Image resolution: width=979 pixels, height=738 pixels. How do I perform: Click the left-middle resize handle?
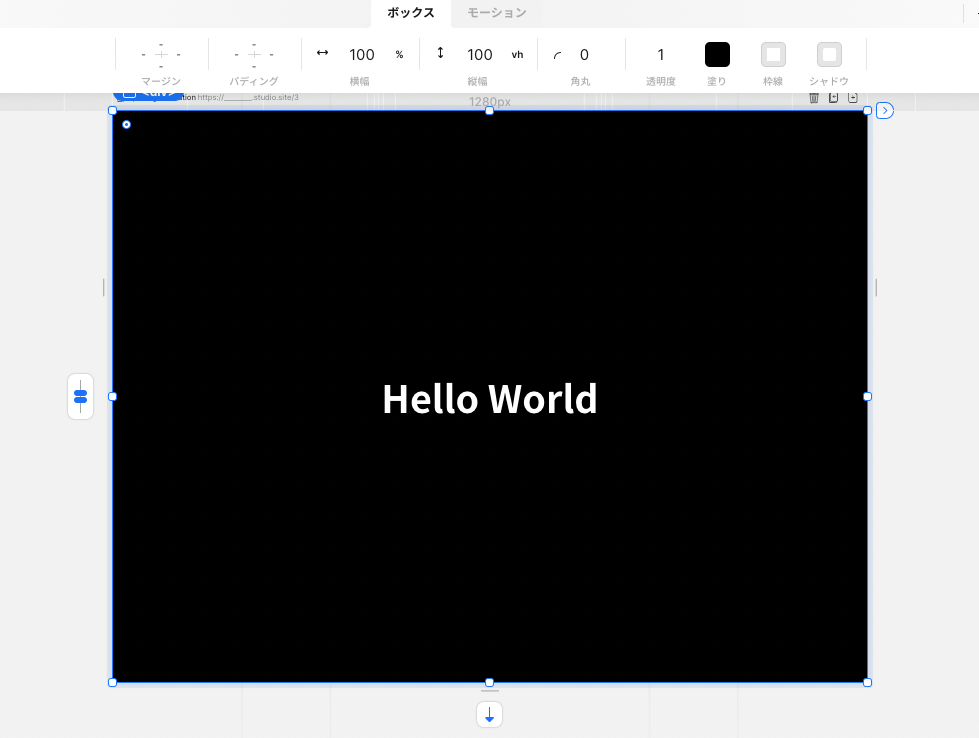pos(112,396)
